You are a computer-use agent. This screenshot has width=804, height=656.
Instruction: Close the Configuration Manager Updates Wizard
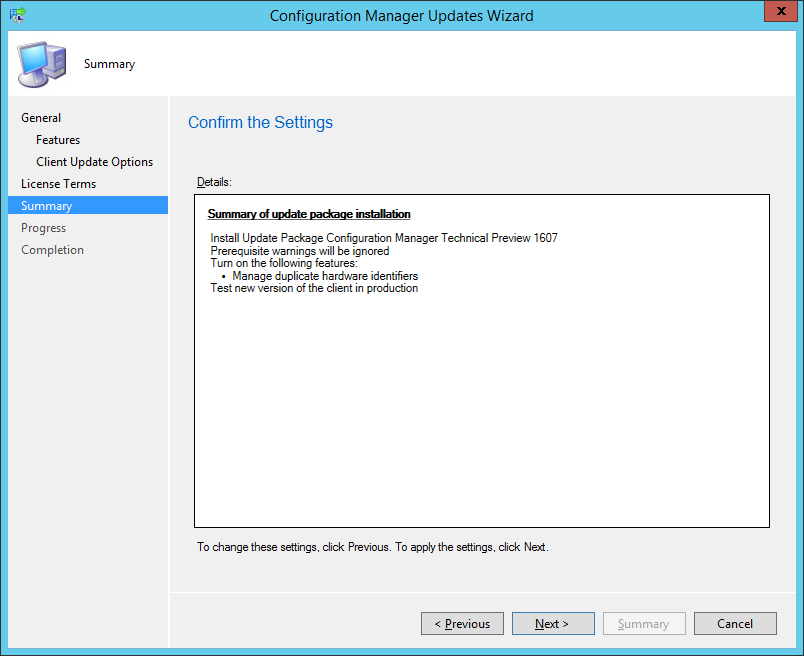click(781, 11)
